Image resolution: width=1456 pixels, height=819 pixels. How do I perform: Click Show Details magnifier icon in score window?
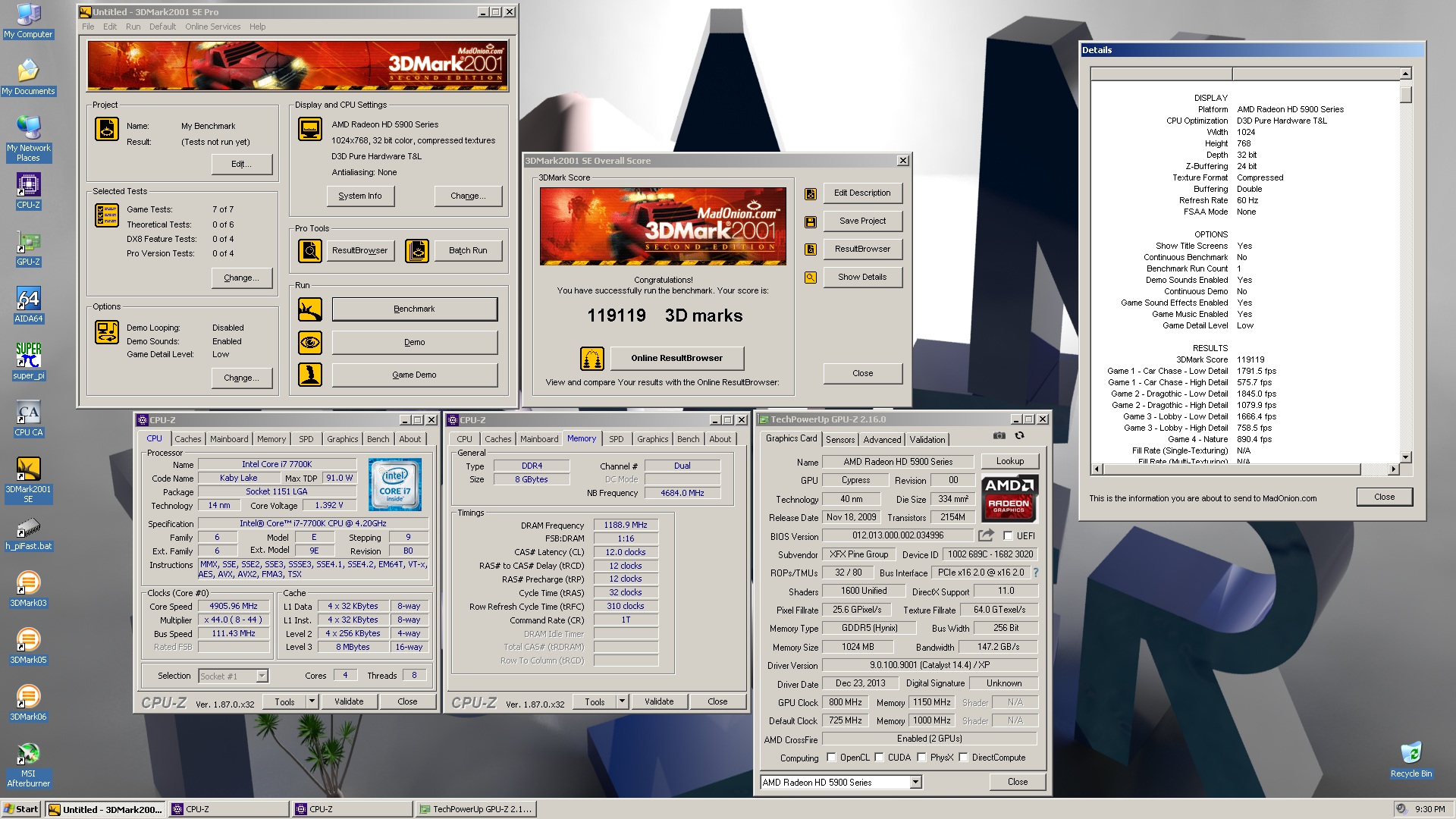811,278
